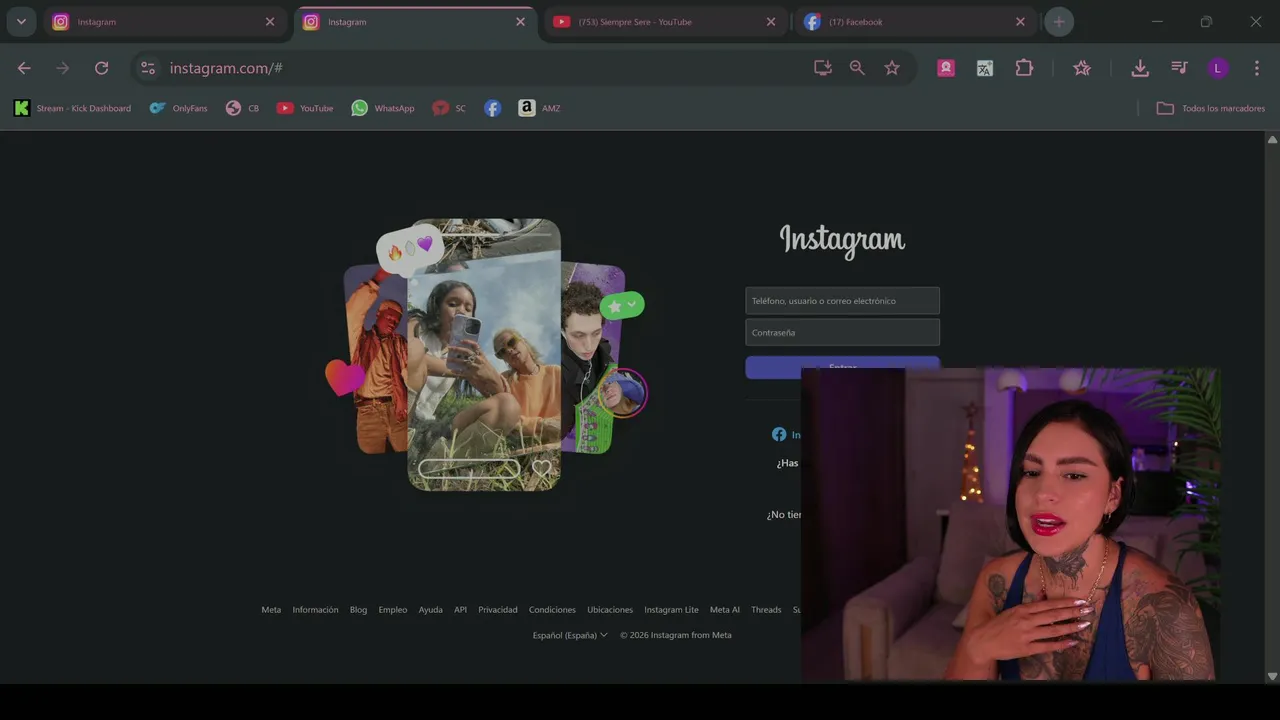
Task: Open the Meta footer link
Action: [x=271, y=610]
